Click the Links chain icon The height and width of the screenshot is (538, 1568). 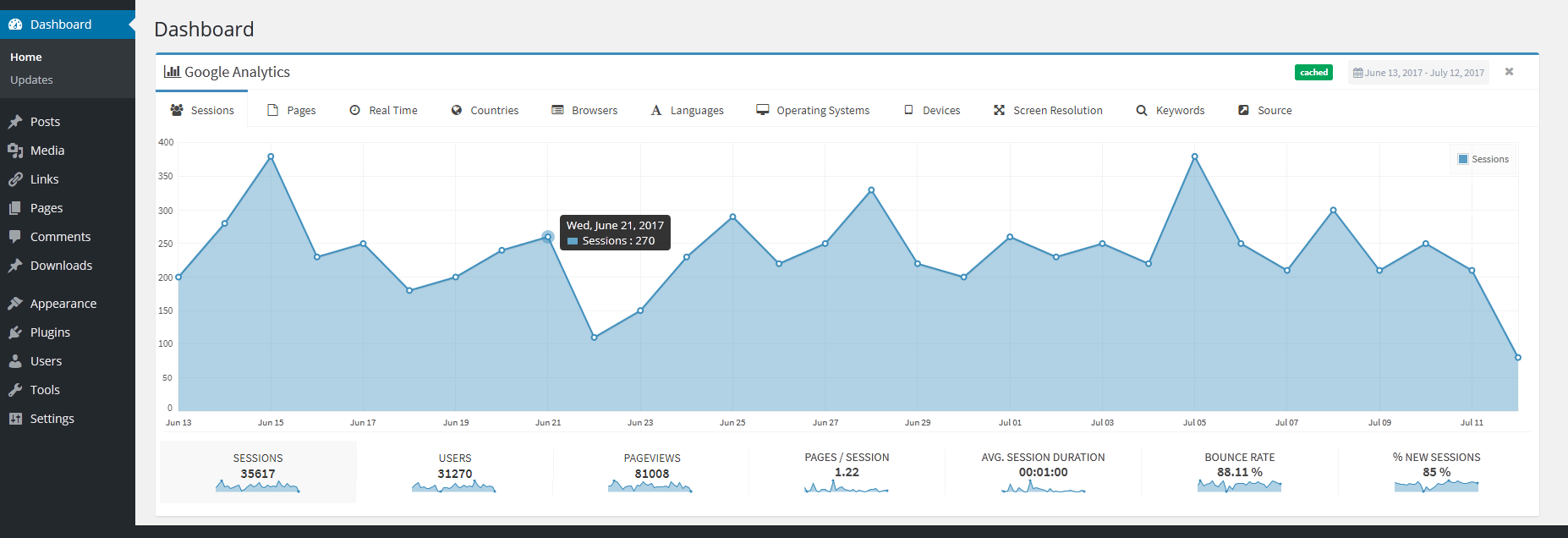(15, 179)
